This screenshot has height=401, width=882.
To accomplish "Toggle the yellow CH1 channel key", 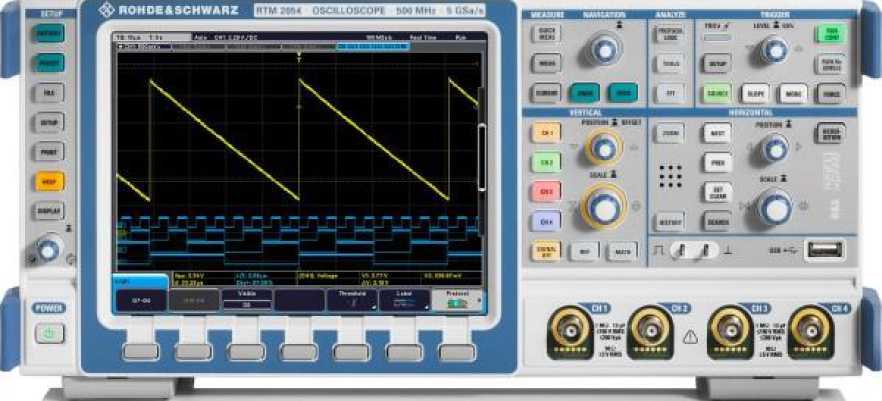I will pos(546,133).
